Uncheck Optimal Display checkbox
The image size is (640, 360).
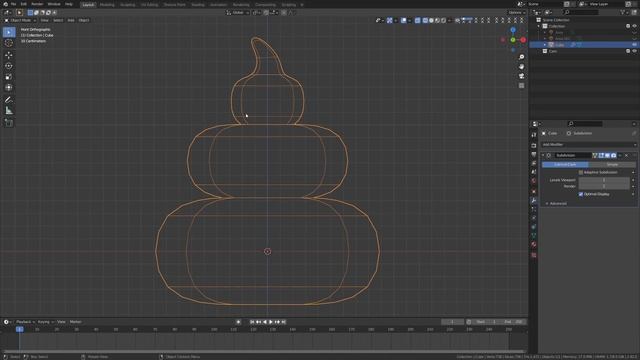pyautogui.click(x=580, y=194)
